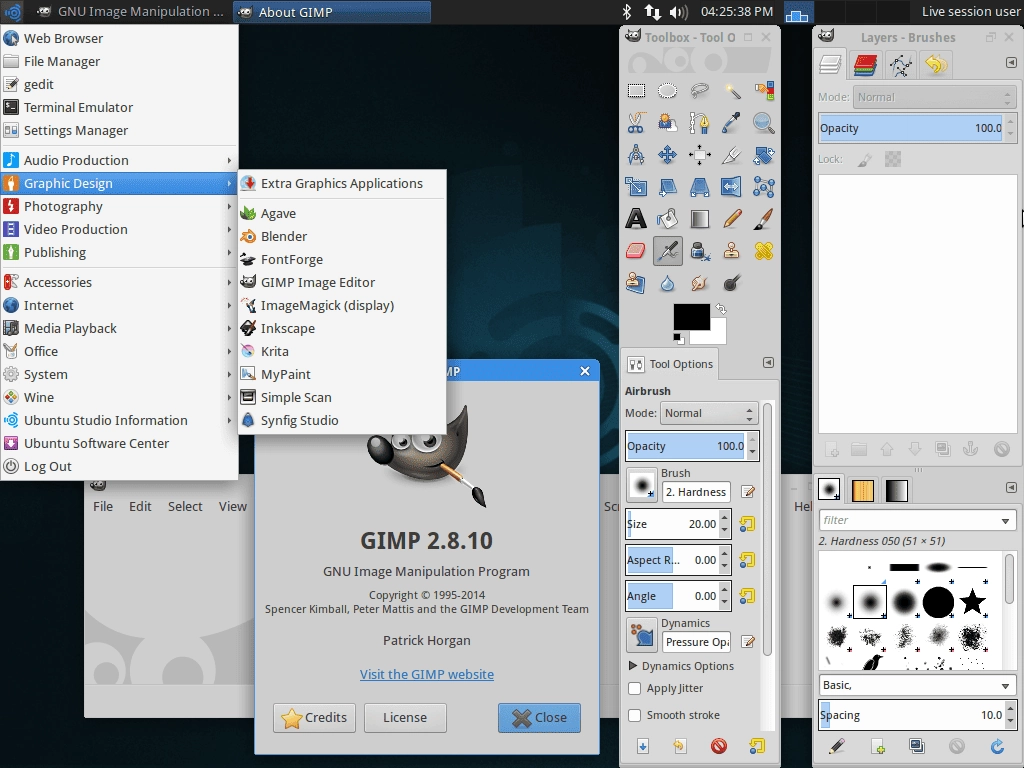Choose the Smudge tool
1024x768 pixels.
pos(699,283)
